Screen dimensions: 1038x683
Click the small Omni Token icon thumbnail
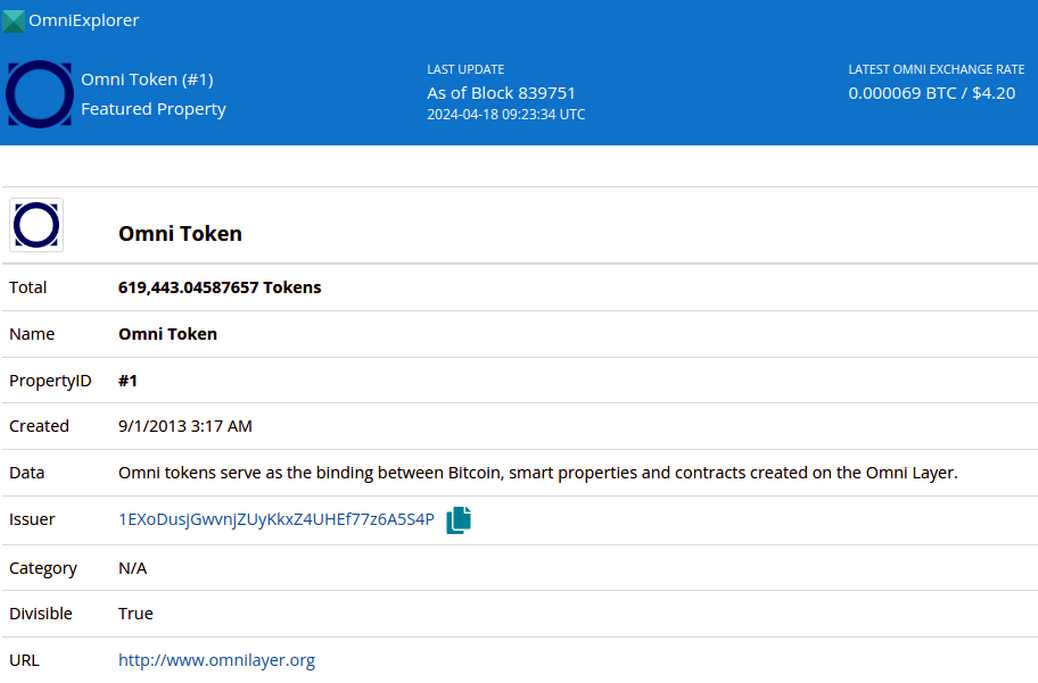point(36,225)
